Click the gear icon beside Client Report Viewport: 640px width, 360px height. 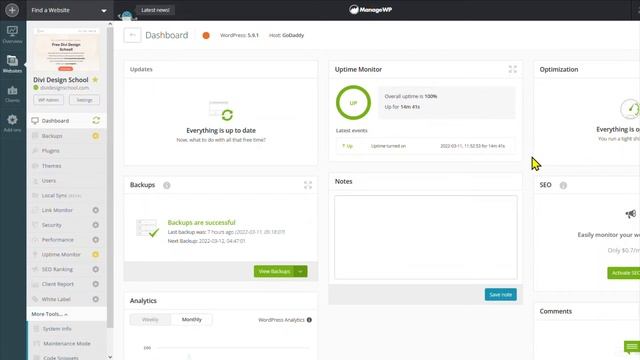click(96, 284)
